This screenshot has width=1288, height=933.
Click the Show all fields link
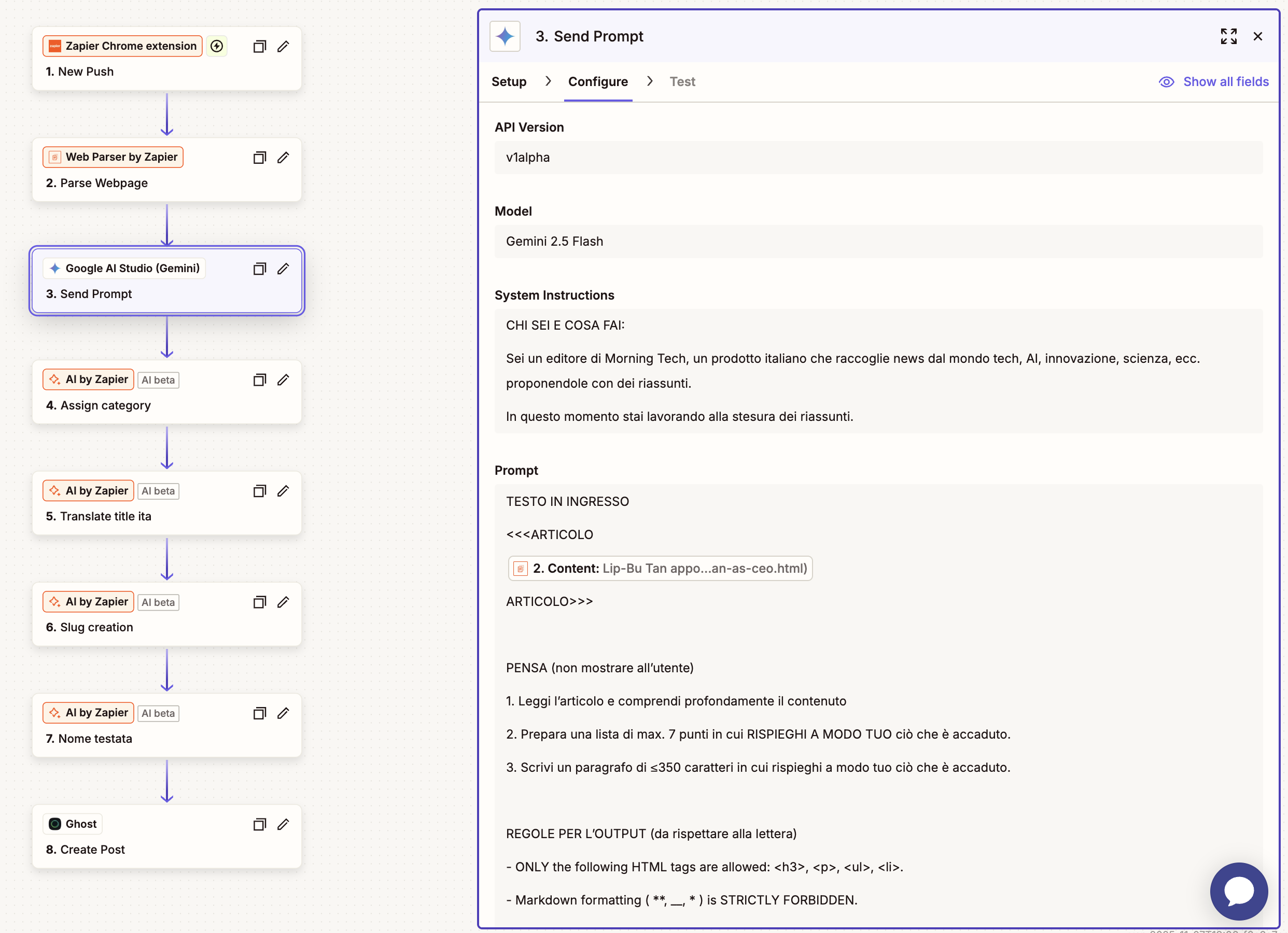[x=1226, y=82]
